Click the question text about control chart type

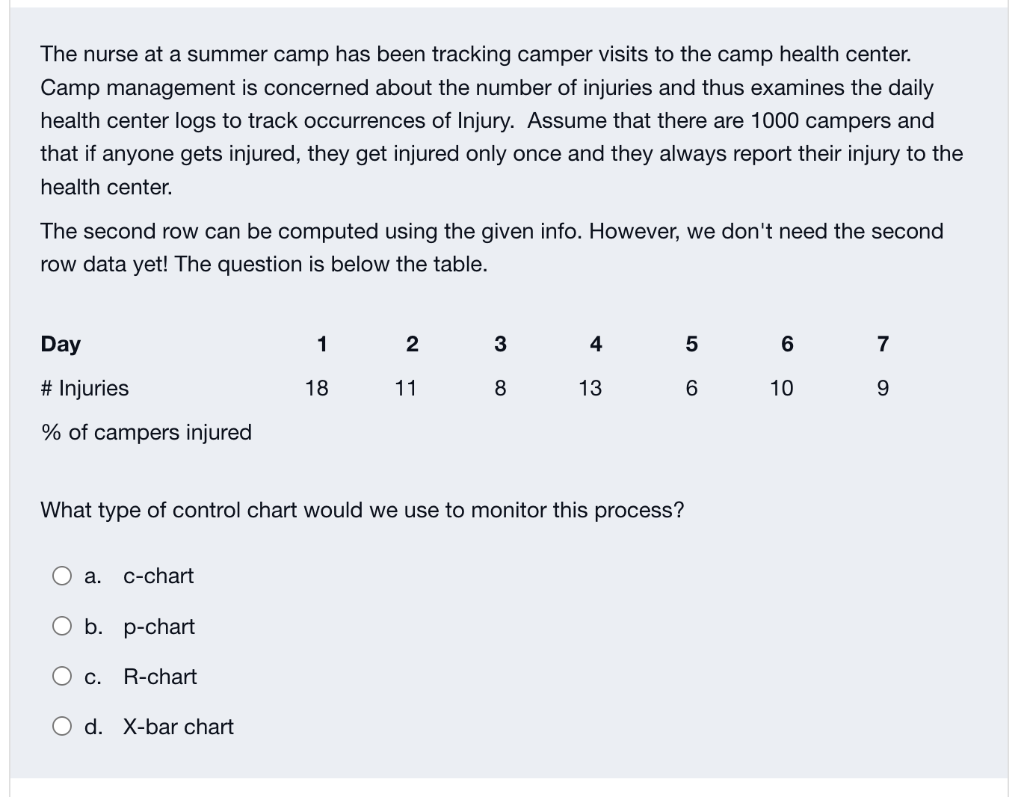(360, 509)
